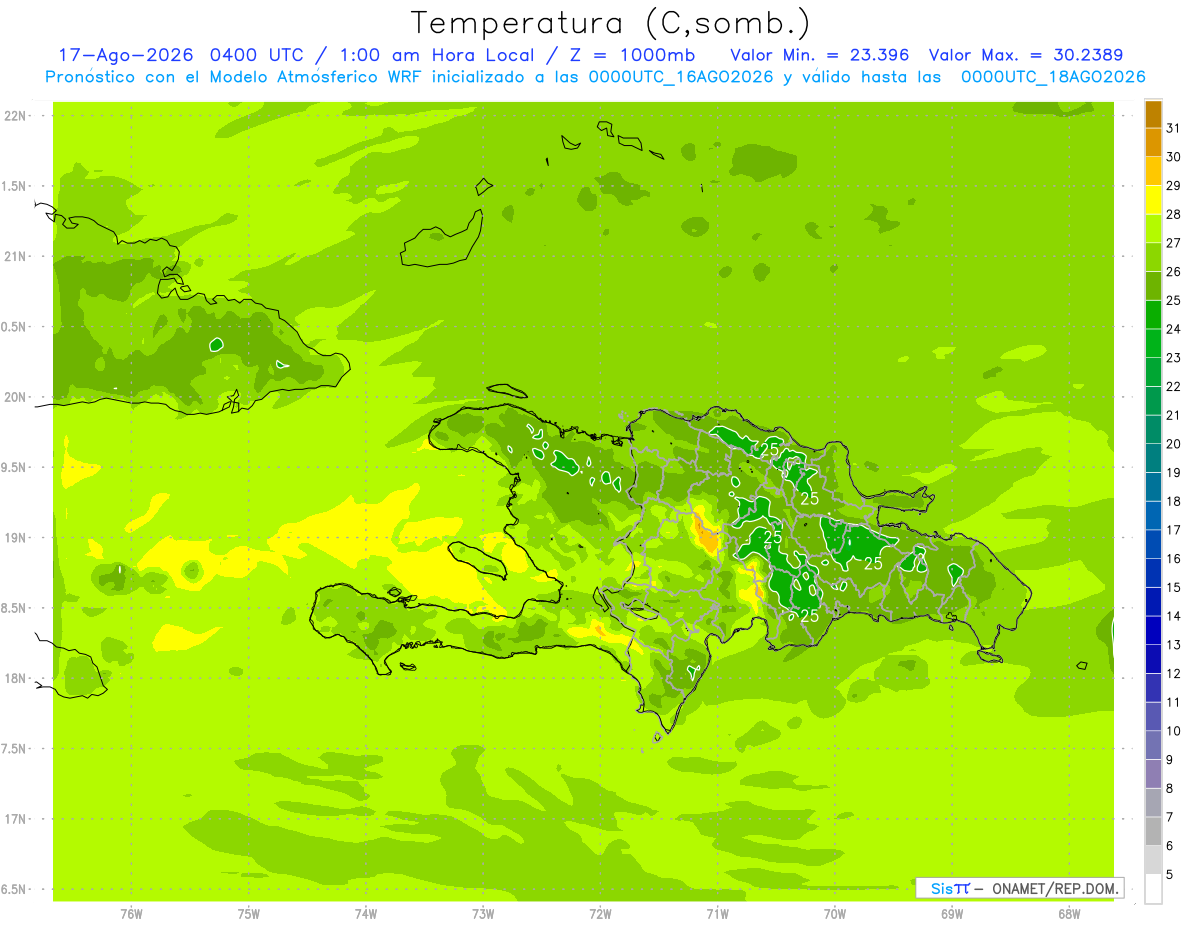Viewport: 1200px width, 927px height.
Task: Pick the white swatch below 5 on colorbar
Action: 1153,889
